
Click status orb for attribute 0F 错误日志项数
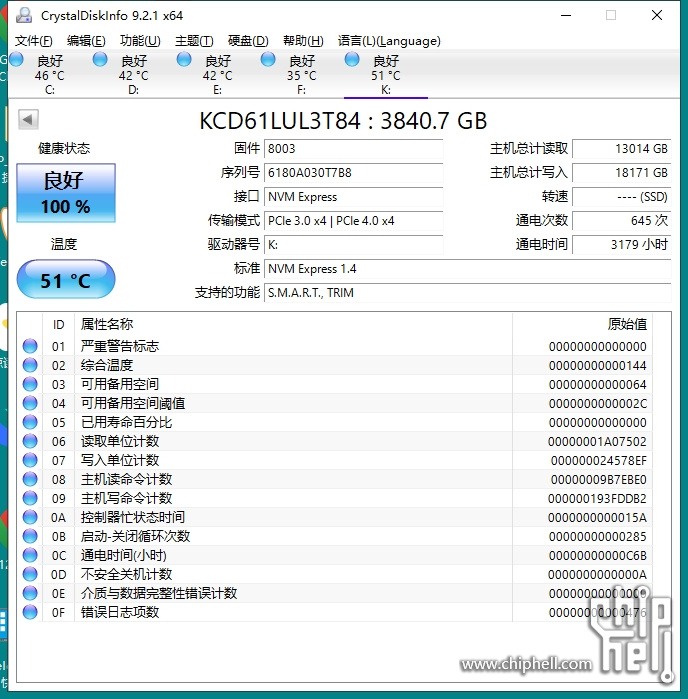(30, 612)
